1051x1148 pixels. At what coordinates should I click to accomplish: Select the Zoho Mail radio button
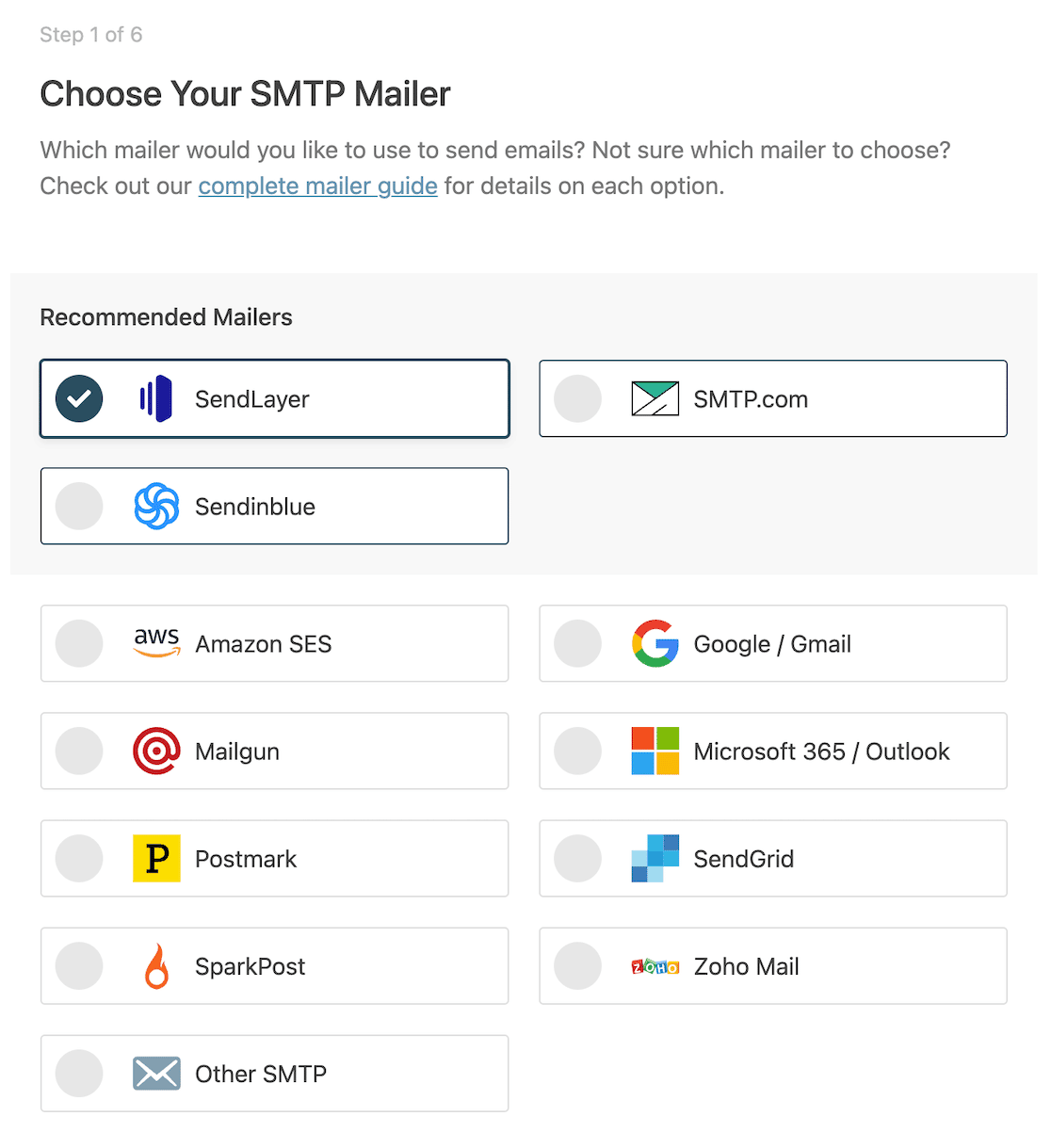tap(577, 965)
